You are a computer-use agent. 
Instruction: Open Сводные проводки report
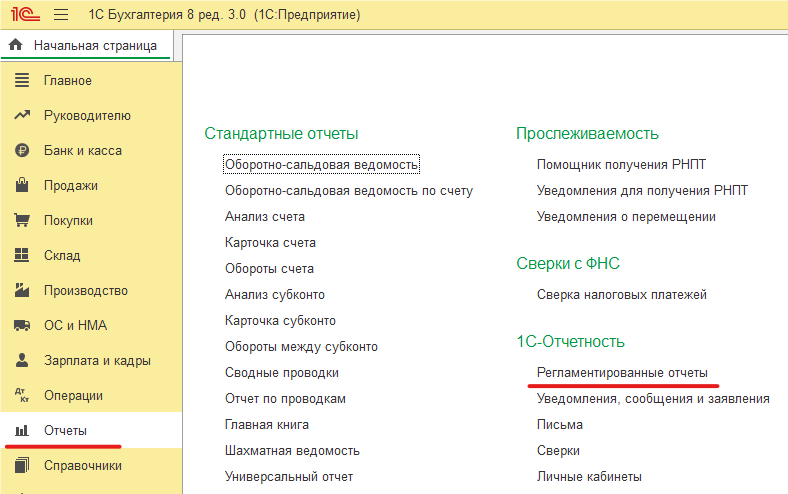282,372
